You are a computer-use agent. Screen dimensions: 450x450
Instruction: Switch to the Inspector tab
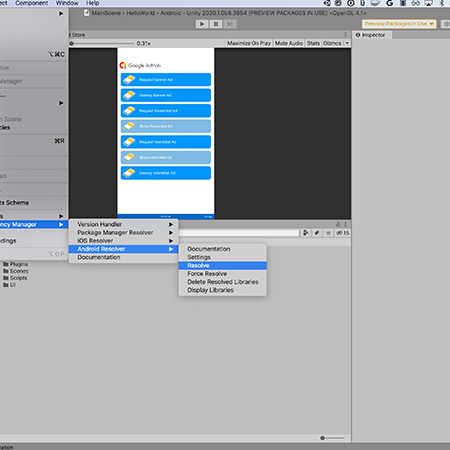[x=373, y=35]
